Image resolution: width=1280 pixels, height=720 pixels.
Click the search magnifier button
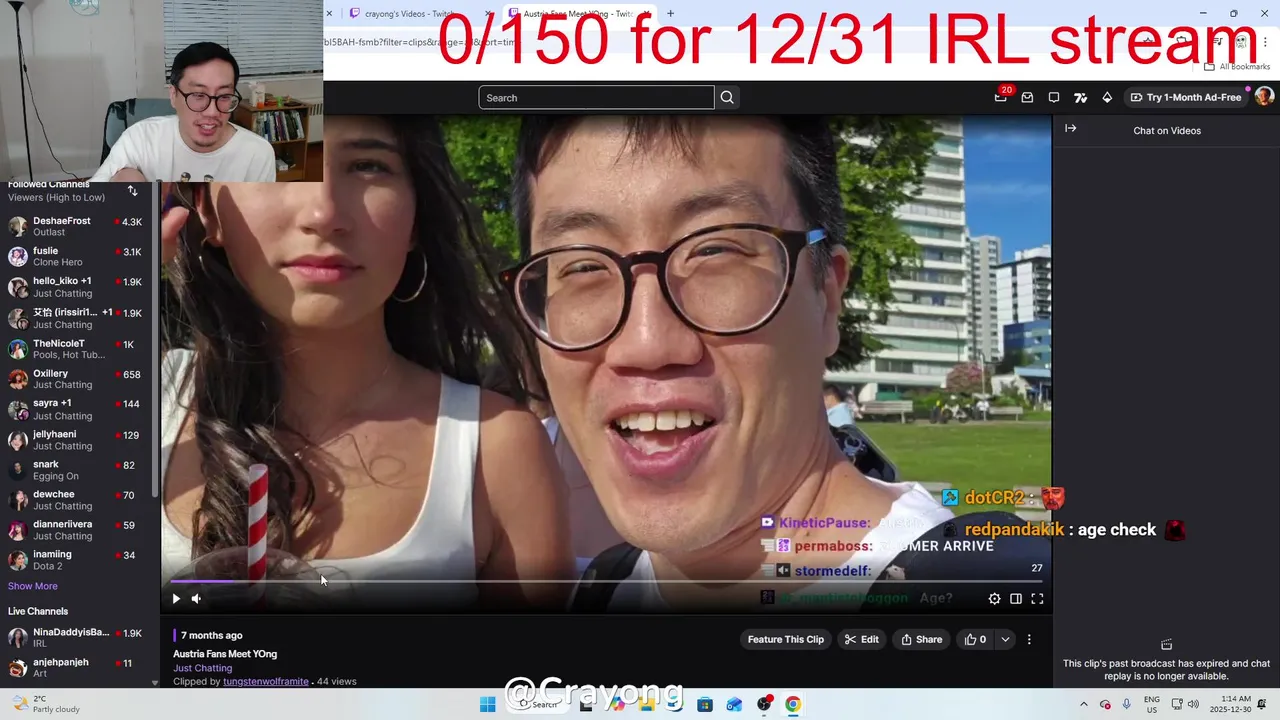pos(727,97)
